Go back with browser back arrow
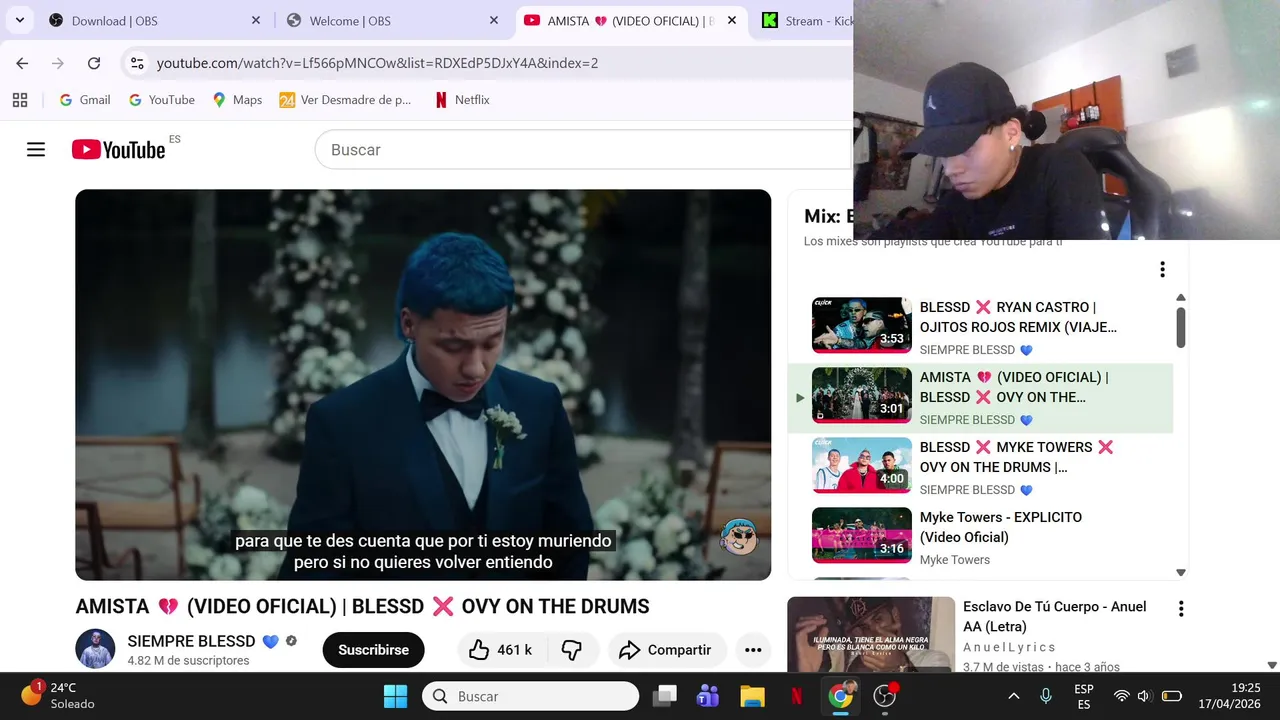1280x720 pixels. coord(22,63)
